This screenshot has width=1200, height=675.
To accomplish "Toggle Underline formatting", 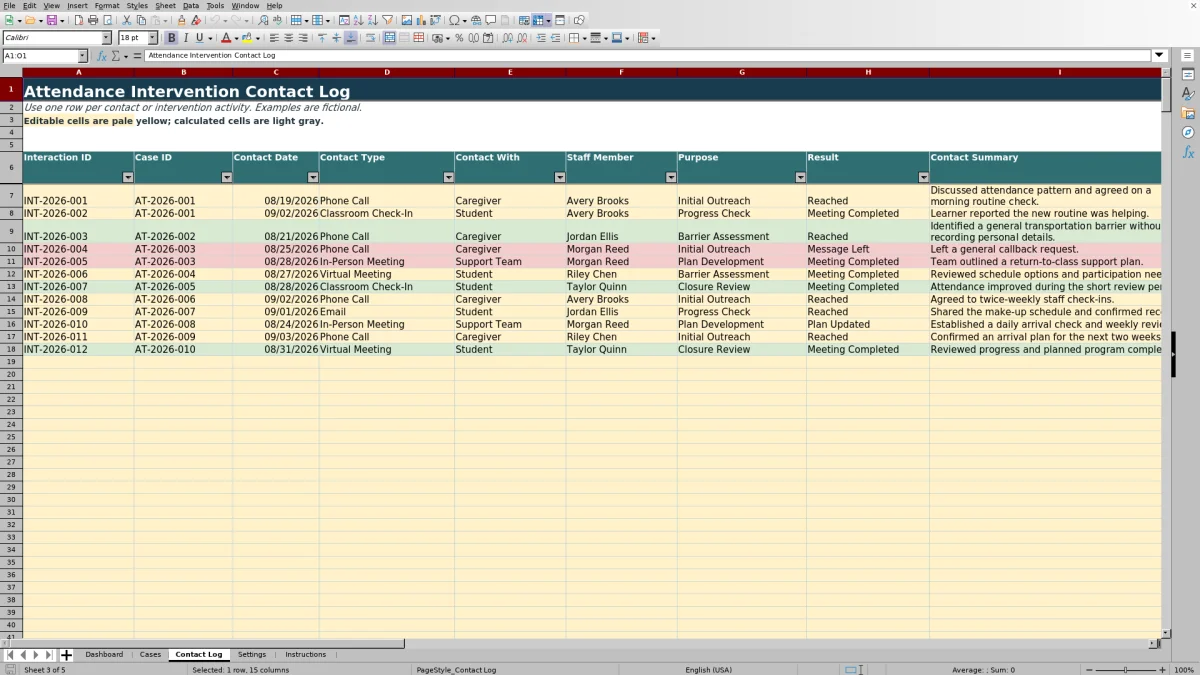I will (x=199, y=38).
